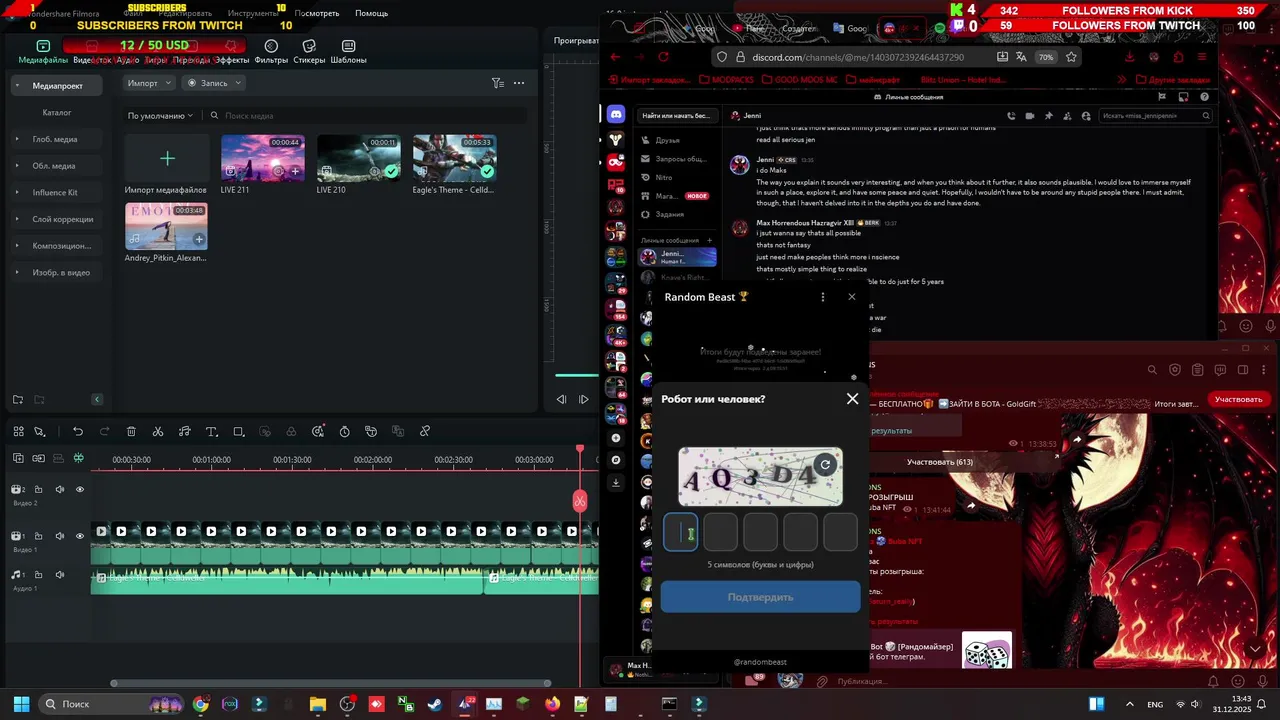Click the Delete trash icon in timeline toolbar
The height and width of the screenshot is (720, 1280).
[131, 432]
